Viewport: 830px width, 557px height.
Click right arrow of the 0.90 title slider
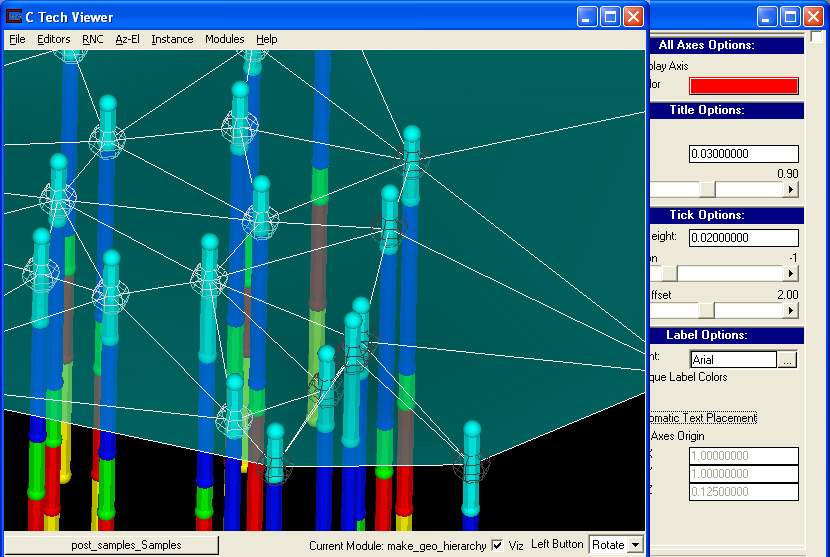791,189
